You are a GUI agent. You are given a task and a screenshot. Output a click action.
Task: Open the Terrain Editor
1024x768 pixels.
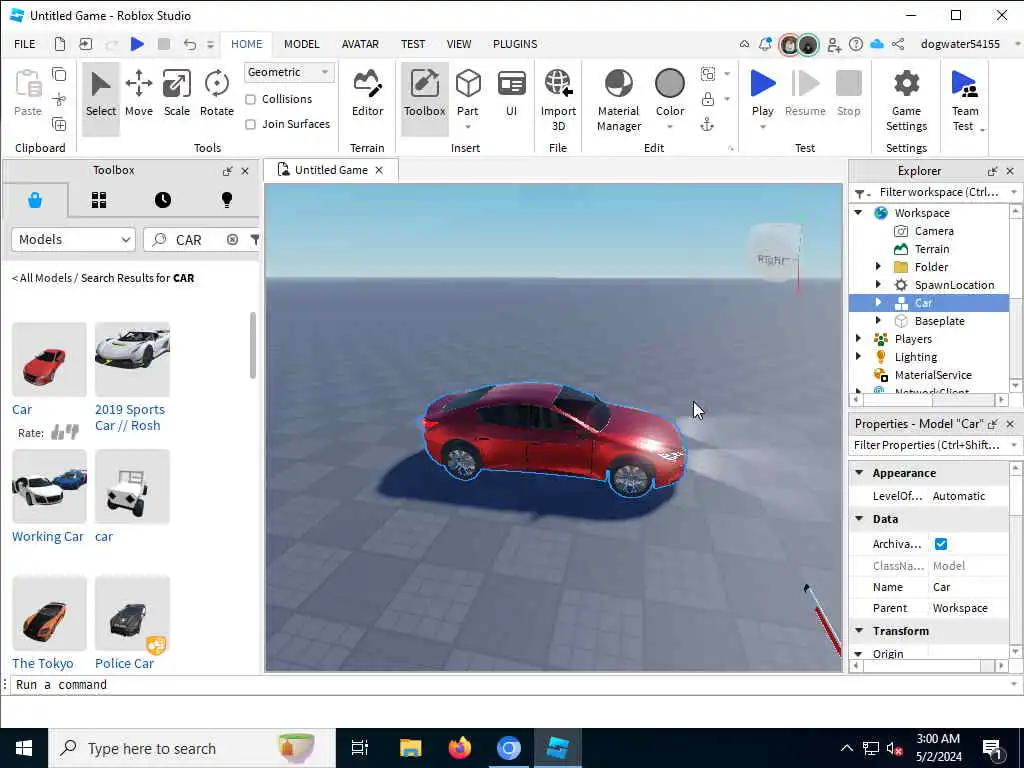[367, 93]
